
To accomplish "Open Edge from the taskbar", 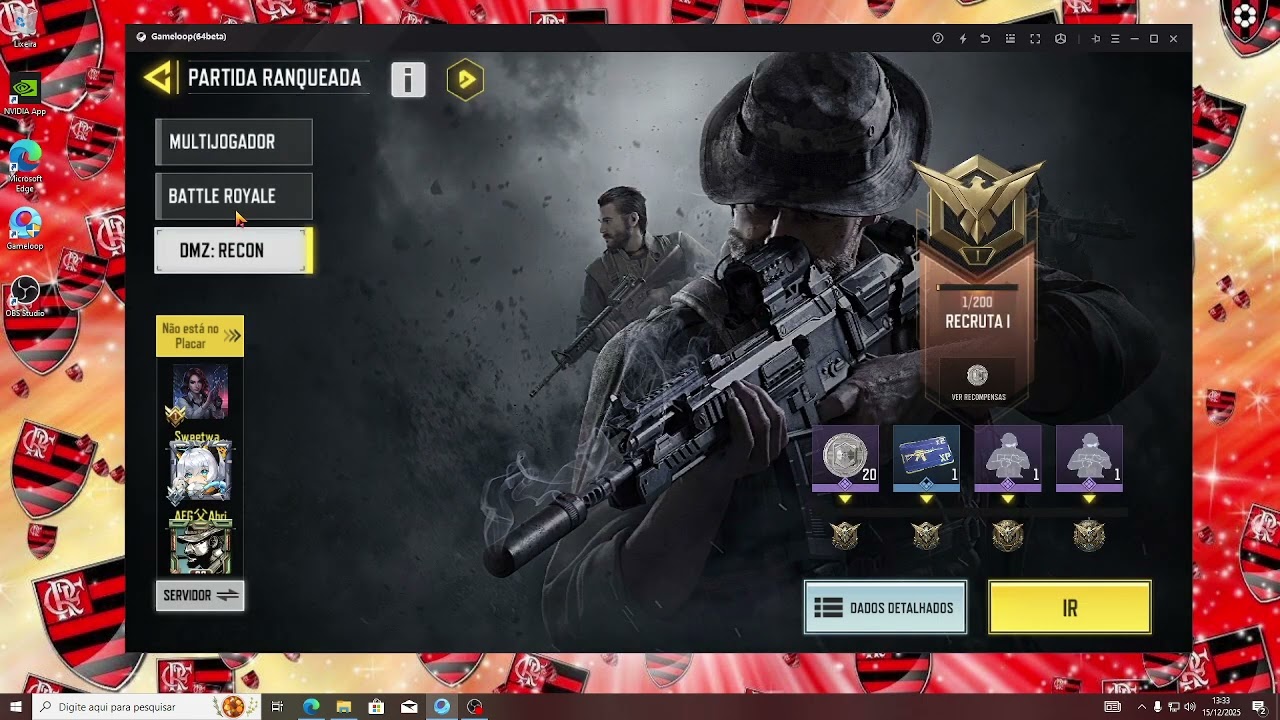I will pos(311,707).
